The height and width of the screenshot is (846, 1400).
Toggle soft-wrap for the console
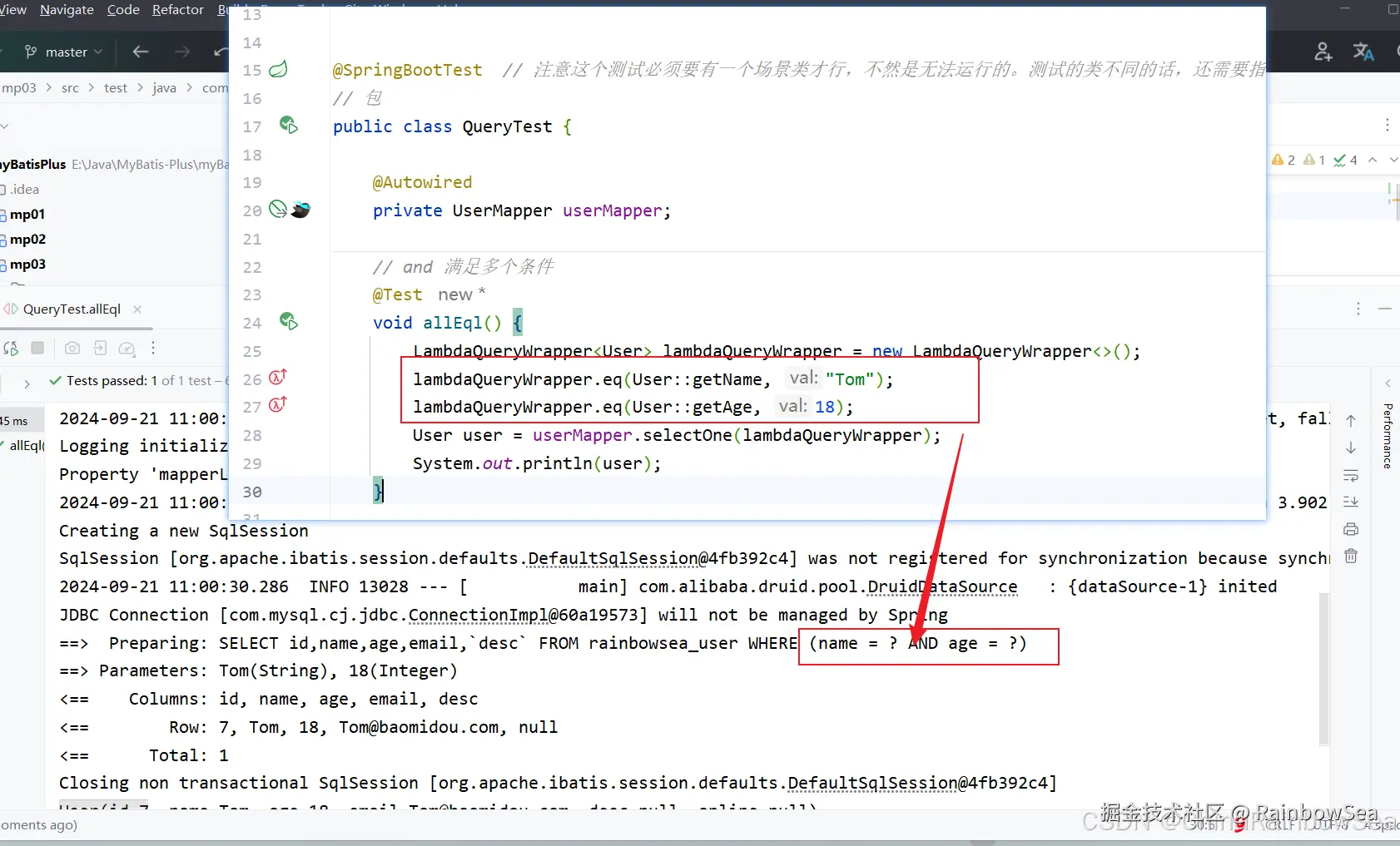(1351, 476)
